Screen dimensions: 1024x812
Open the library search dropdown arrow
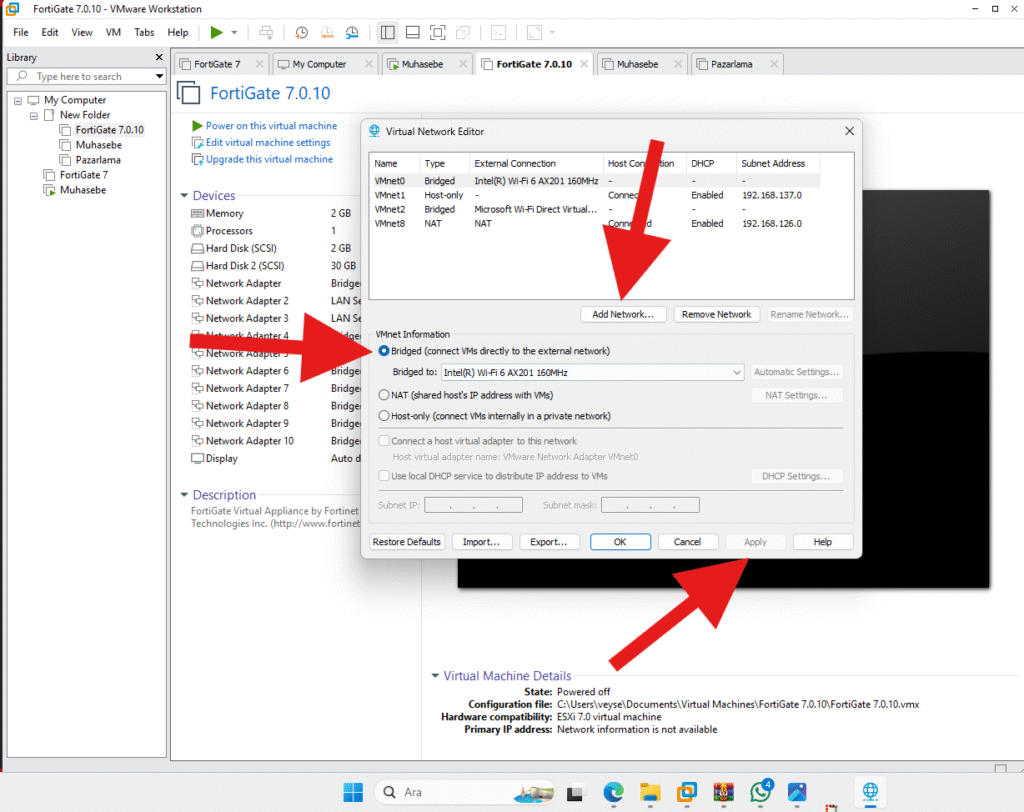point(159,76)
